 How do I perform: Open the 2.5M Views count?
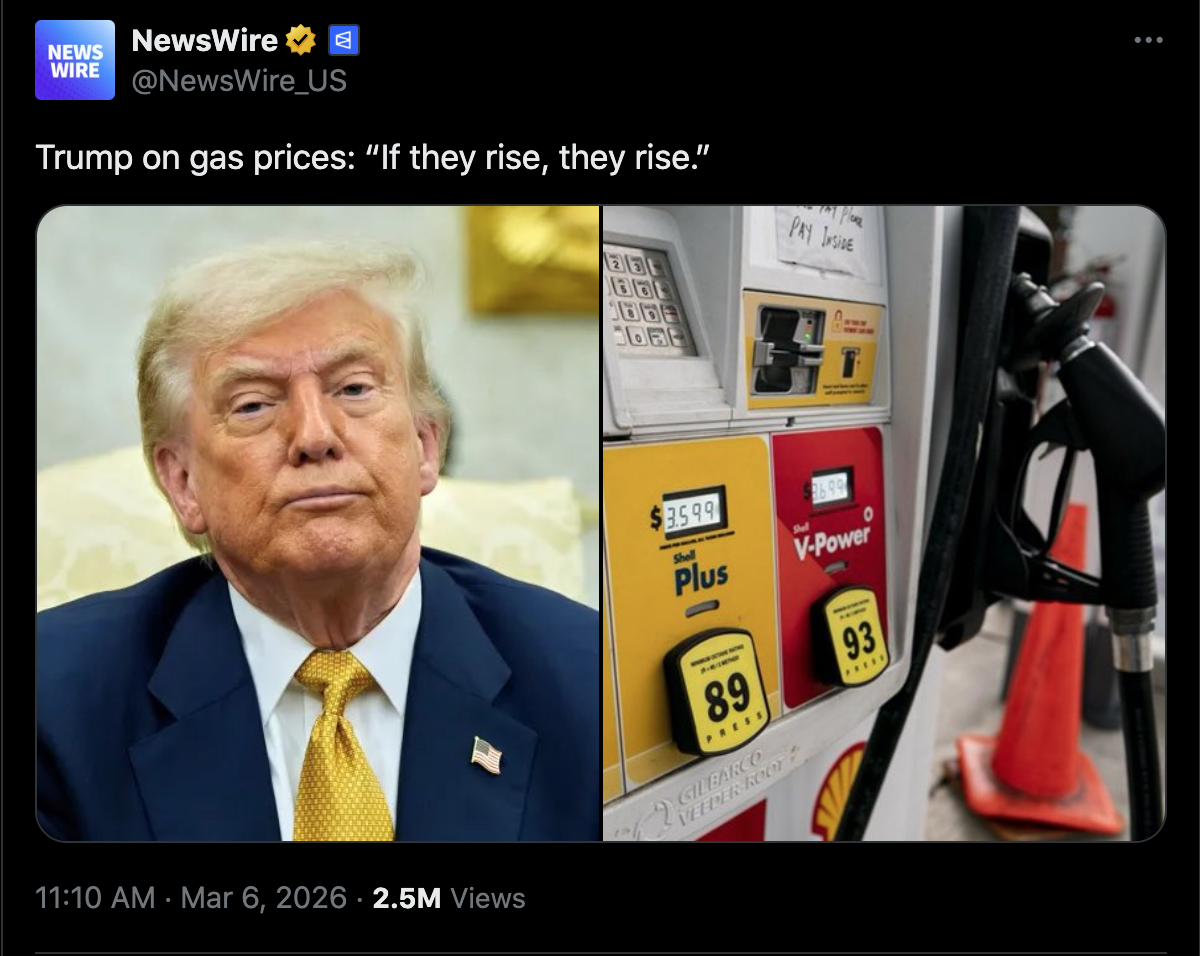(448, 897)
